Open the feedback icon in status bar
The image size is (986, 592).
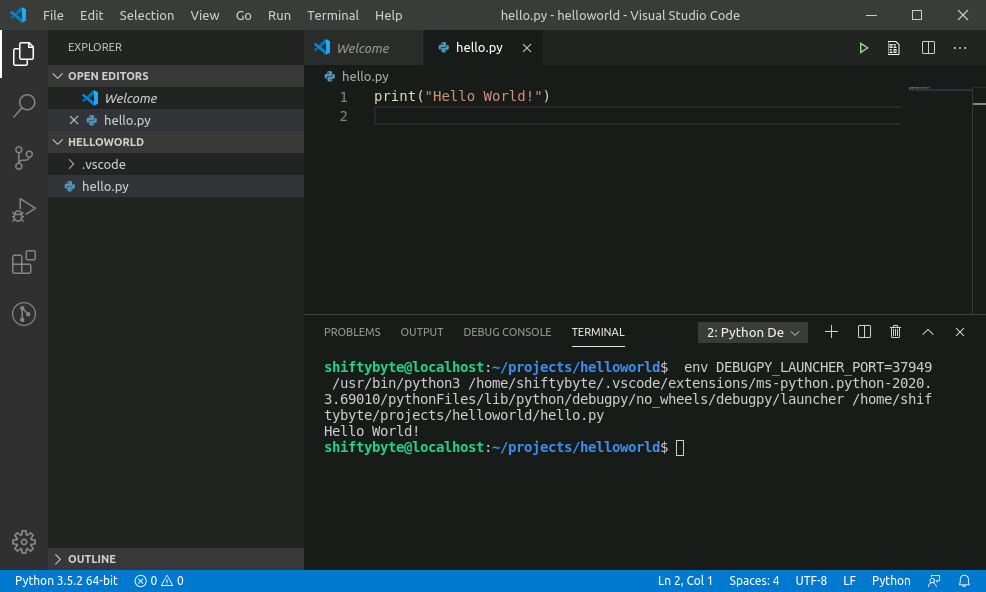(x=934, y=581)
